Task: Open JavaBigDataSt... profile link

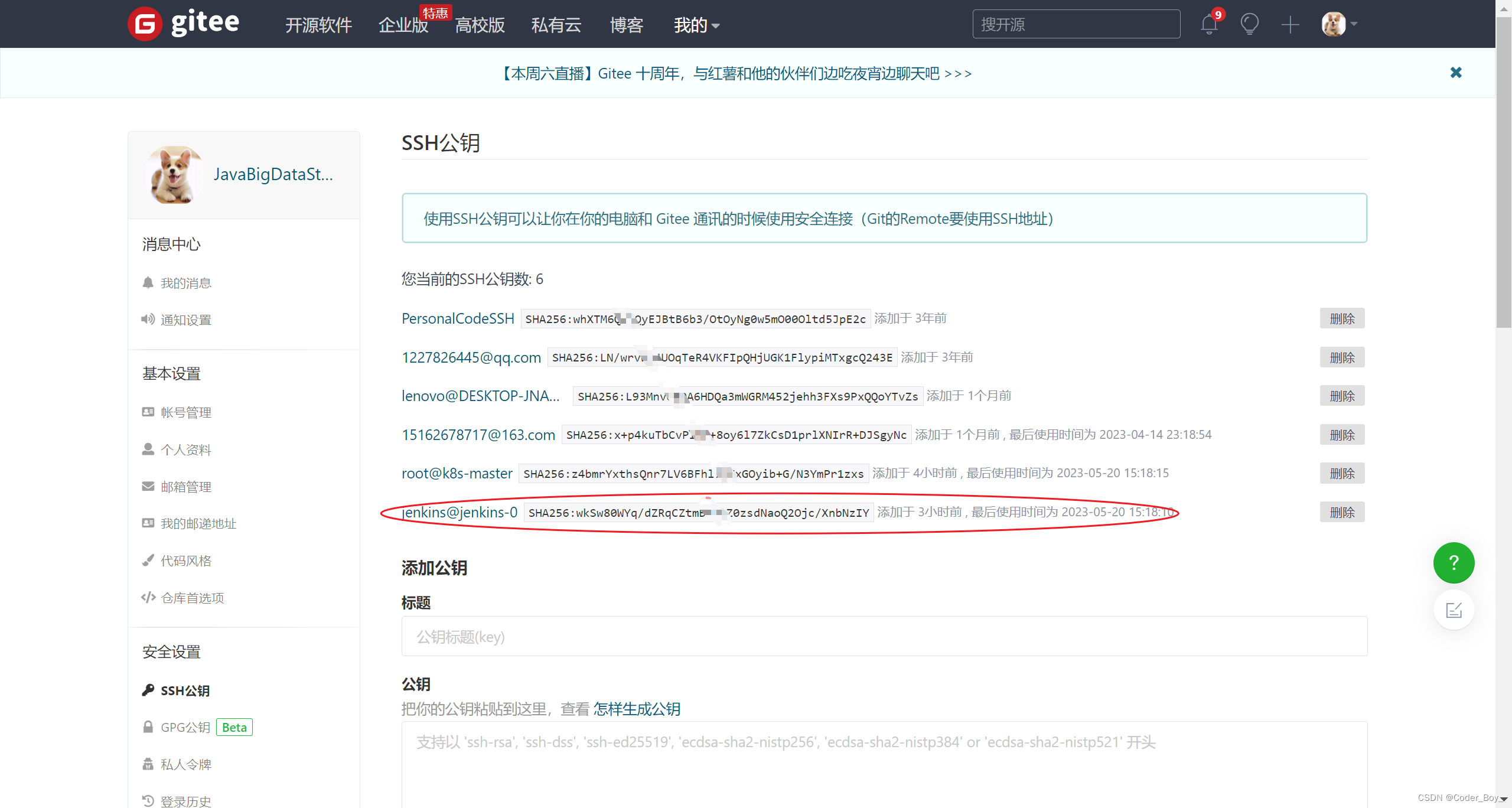Action: click(x=273, y=174)
